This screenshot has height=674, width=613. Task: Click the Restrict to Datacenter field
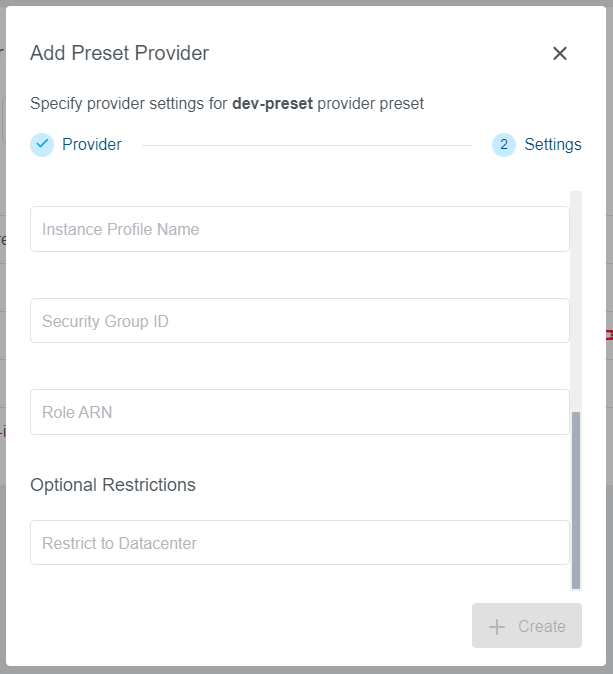(x=300, y=543)
